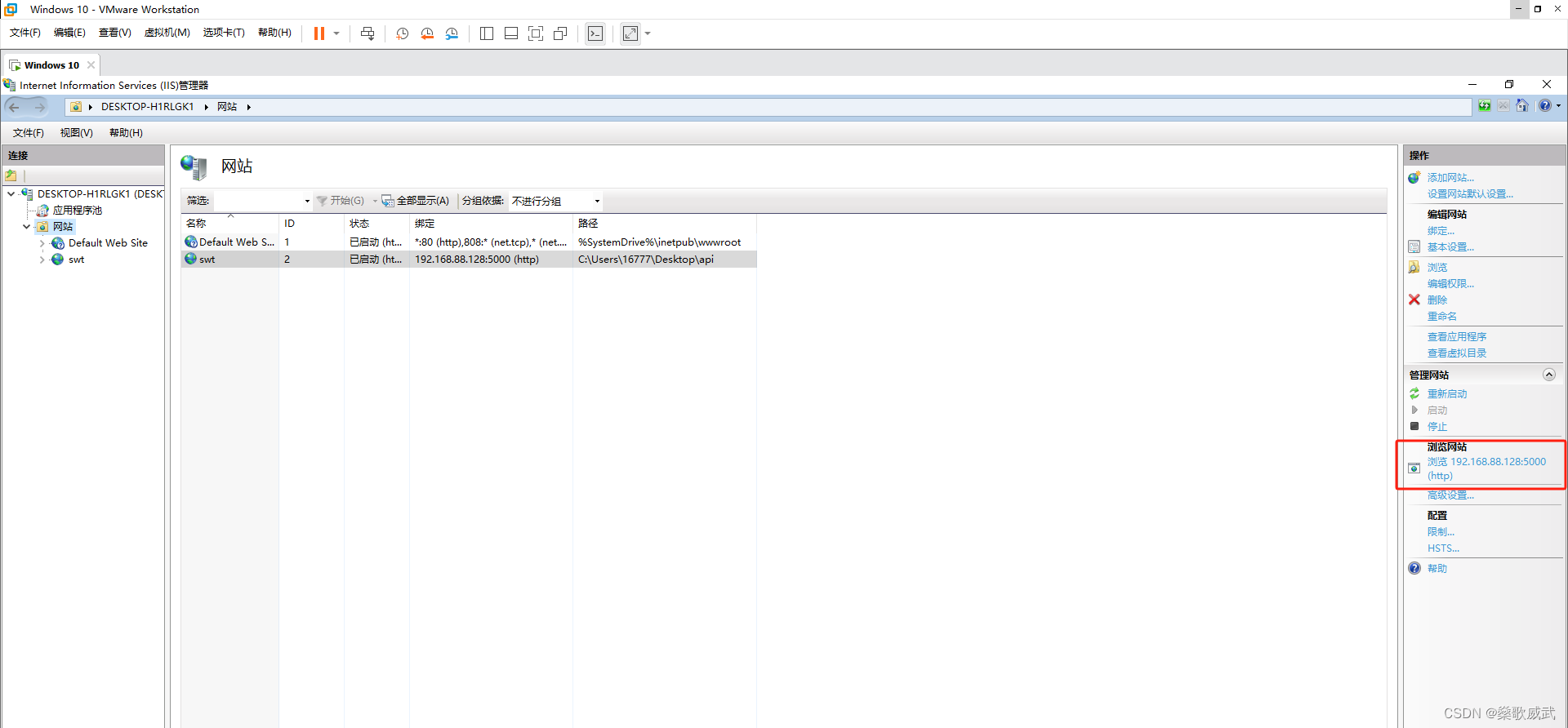Click DESKTOP-H1RLGK1 in the address breadcrumb

[x=147, y=107]
